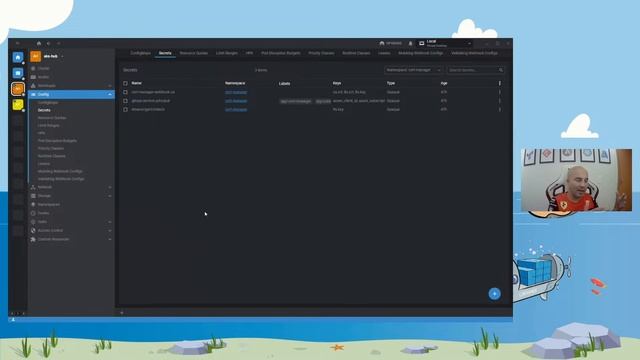Screen dimensions: 640x360
Task: Sort secrets by the Name column
Action: click(137, 83)
